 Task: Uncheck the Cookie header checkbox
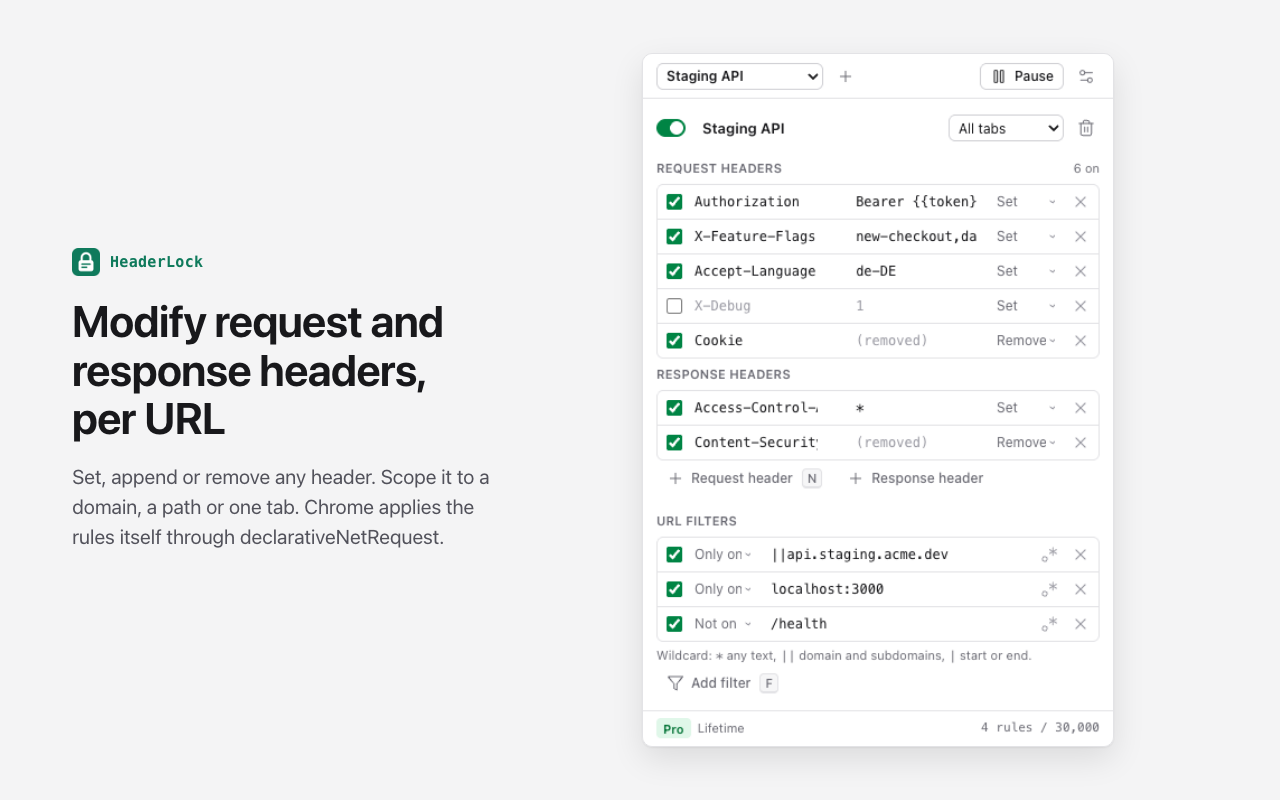(x=674, y=341)
